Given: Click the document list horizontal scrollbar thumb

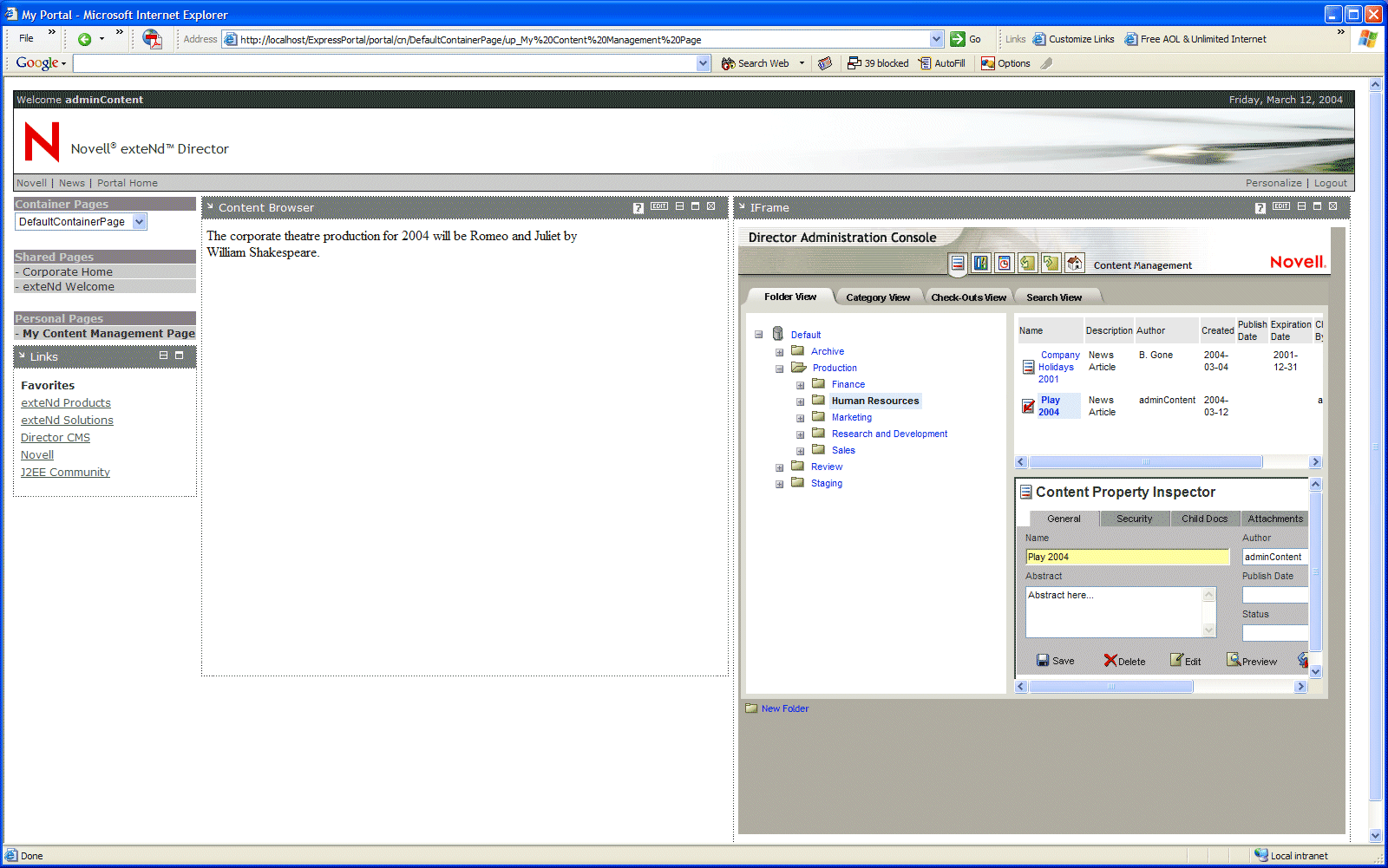Looking at the screenshot, I should click(x=1146, y=462).
